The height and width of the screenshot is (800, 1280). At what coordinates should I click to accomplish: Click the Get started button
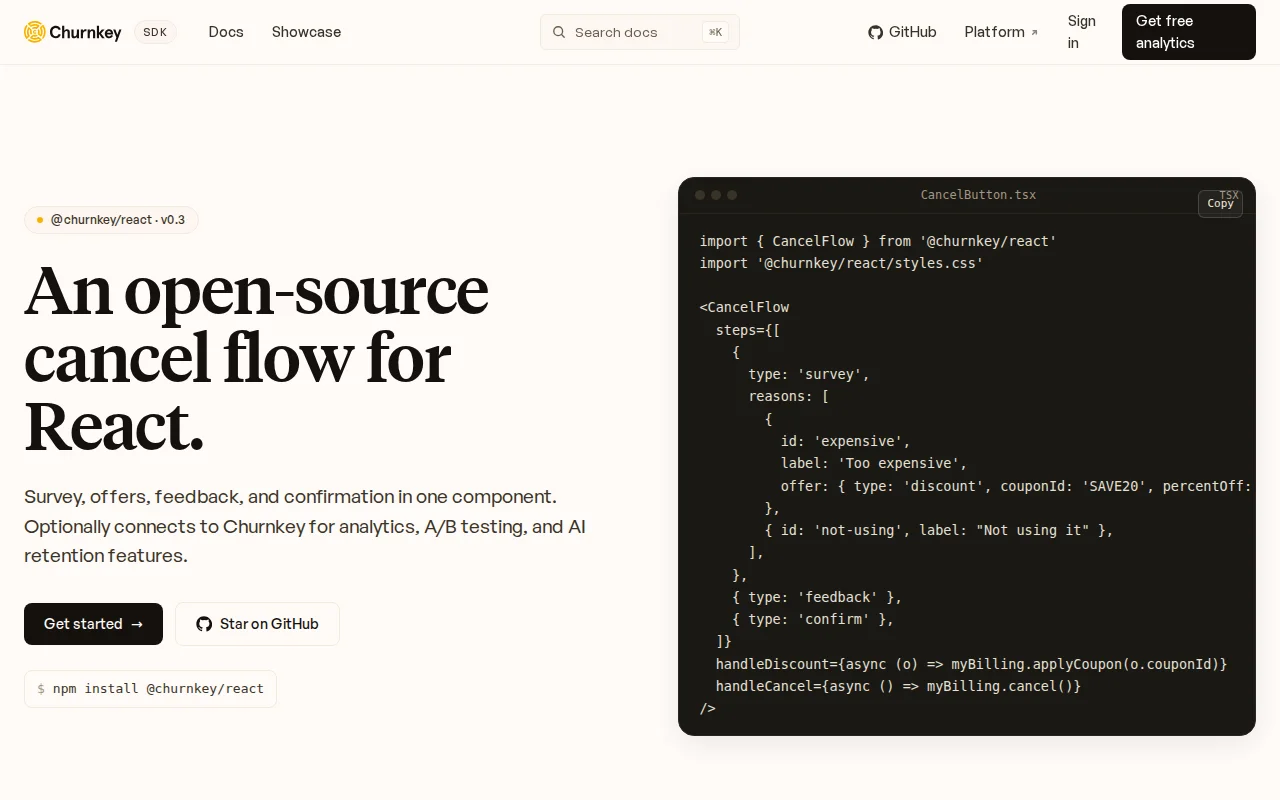93,624
